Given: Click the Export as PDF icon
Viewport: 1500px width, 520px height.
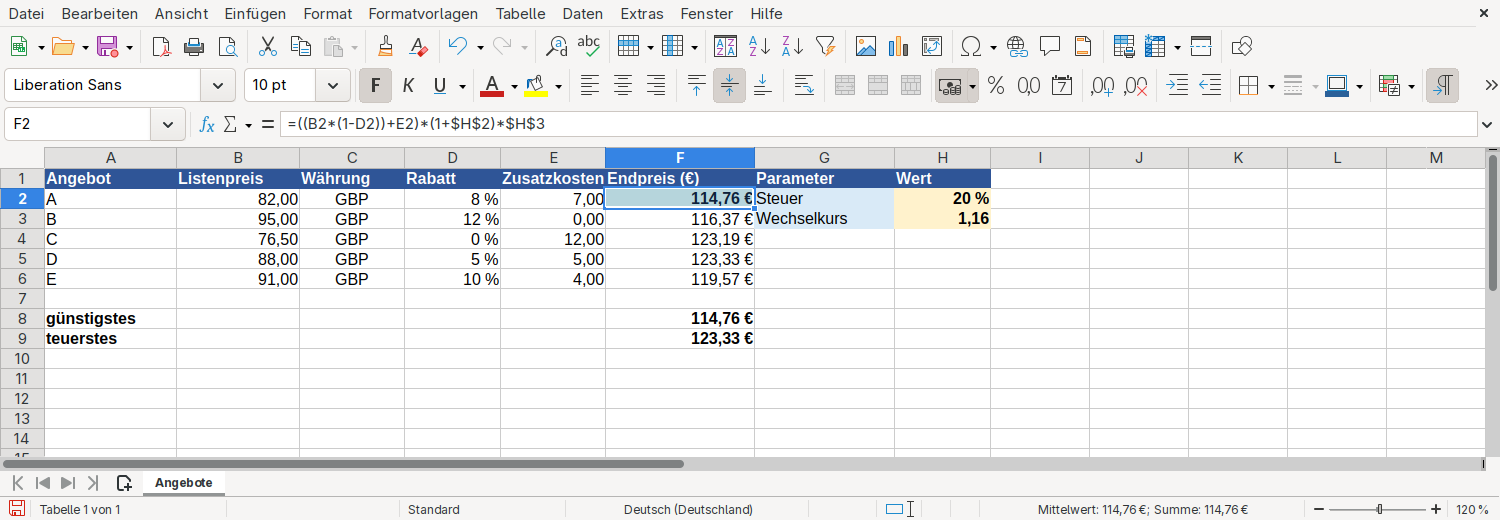Looking at the screenshot, I should (x=161, y=46).
